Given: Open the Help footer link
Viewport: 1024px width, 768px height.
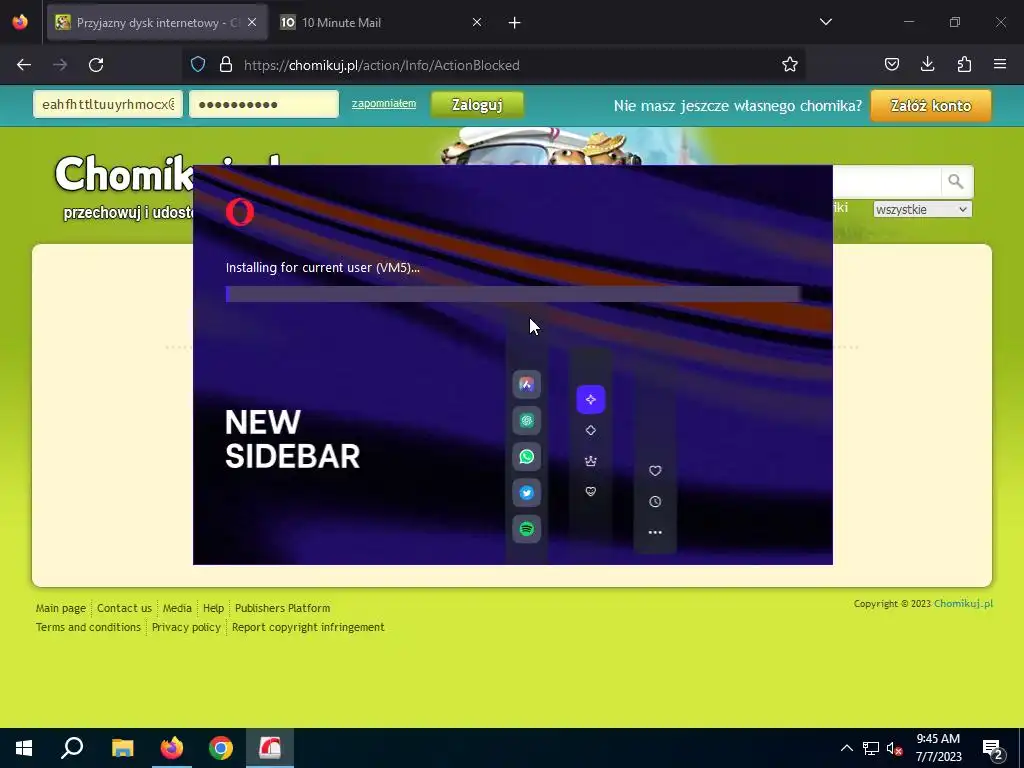Looking at the screenshot, I should [213, 608].
